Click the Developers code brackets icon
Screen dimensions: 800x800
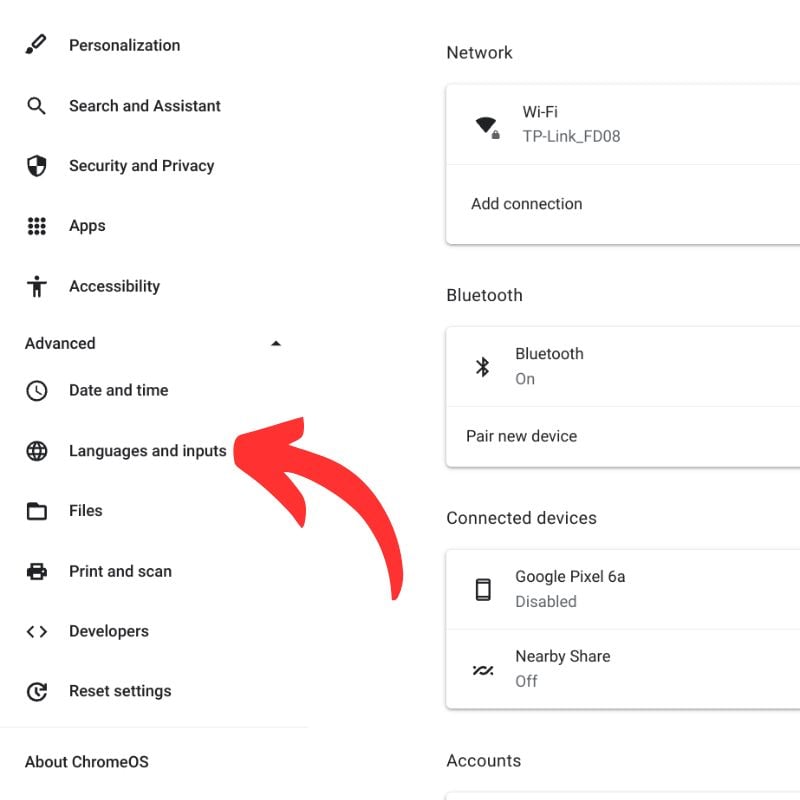pos(37,631)
